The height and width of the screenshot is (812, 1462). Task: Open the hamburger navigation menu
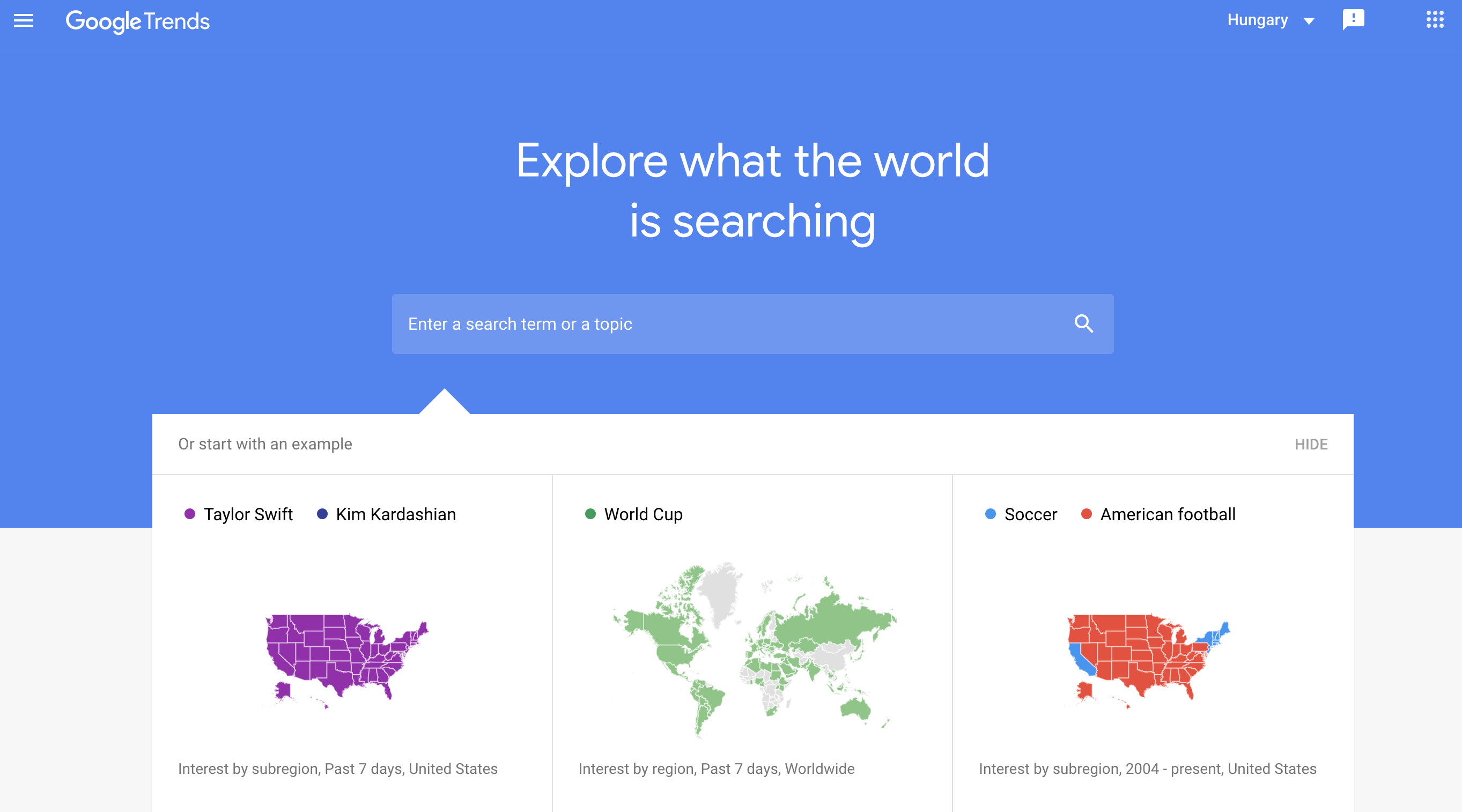[23, 21]
